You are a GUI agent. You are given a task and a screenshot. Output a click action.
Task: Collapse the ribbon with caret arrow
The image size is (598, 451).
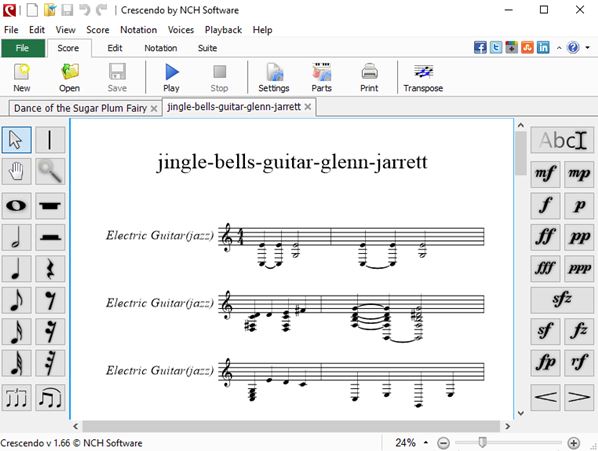pos(559,48)
